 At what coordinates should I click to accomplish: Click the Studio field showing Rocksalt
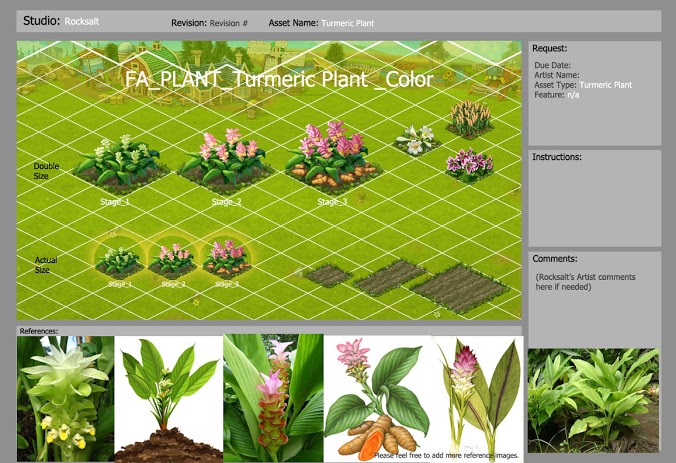[79, 21]
